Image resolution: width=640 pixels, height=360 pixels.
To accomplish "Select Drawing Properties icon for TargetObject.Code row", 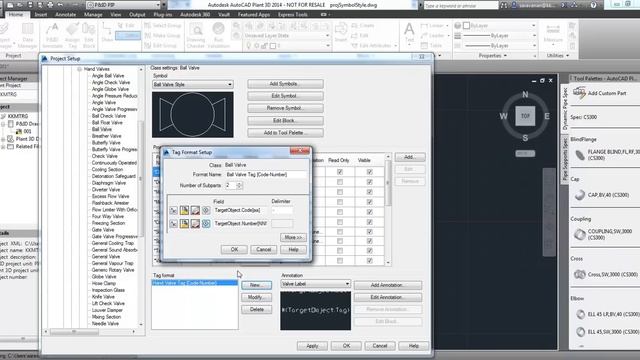I will [x=184, y=211].
